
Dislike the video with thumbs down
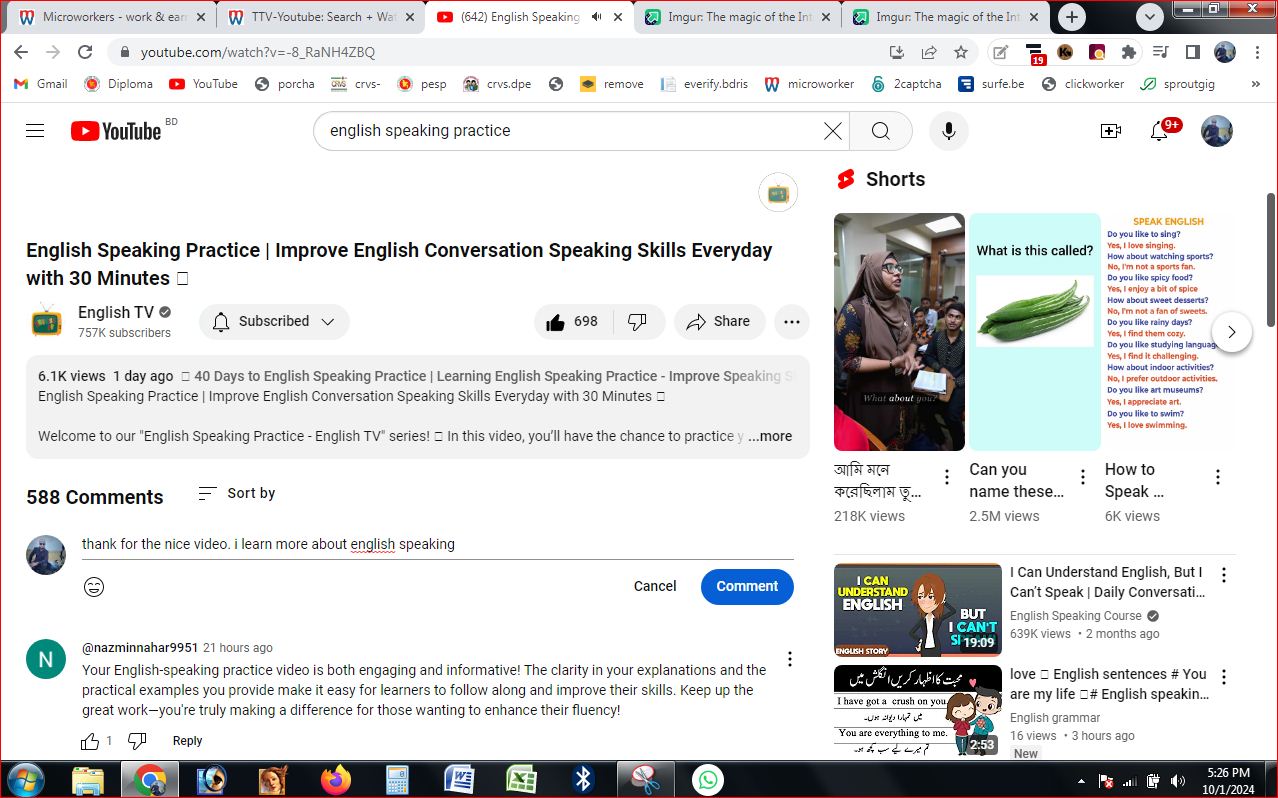(x=638, y=322)
